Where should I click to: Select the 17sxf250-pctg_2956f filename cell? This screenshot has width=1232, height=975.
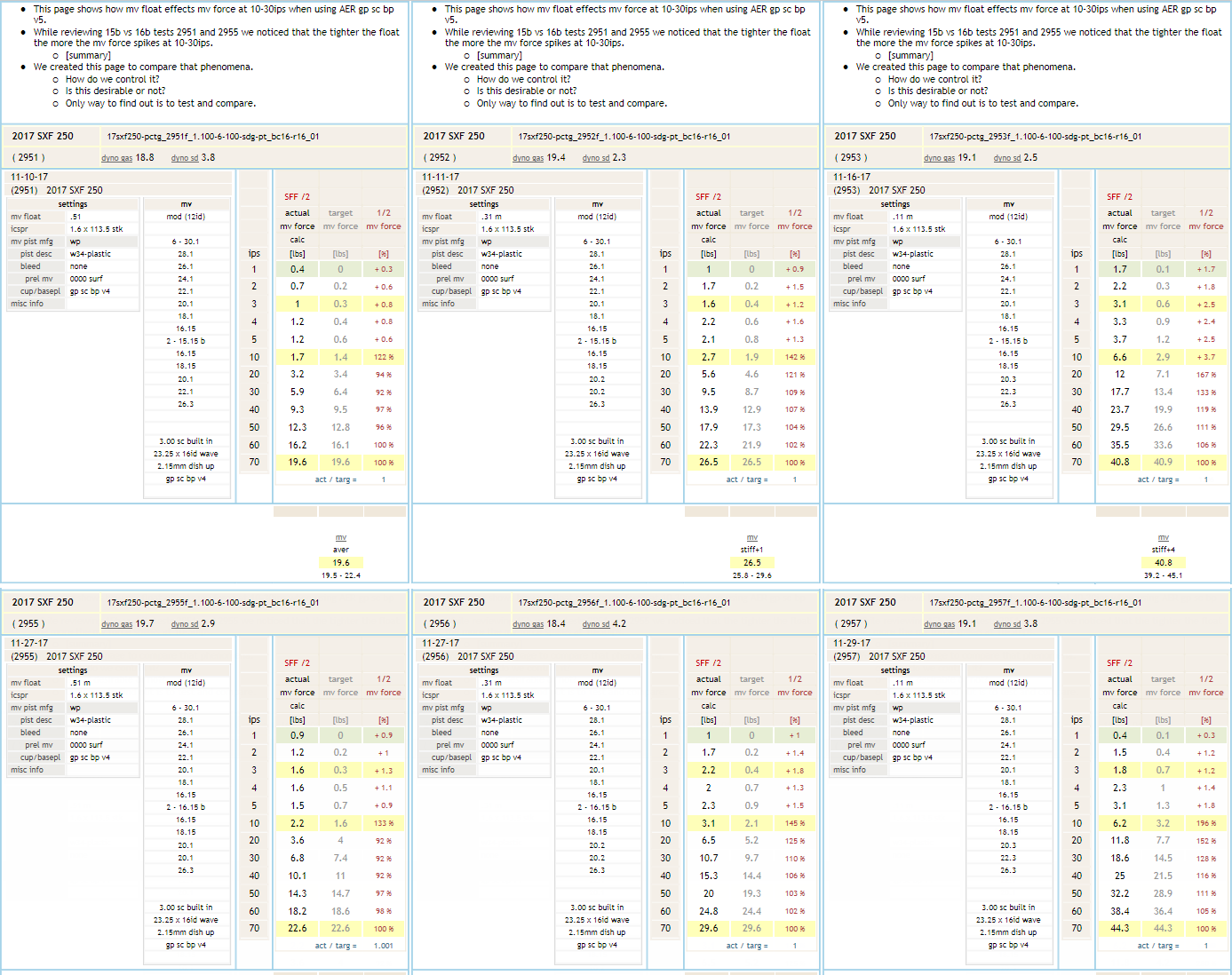(x=624, y=603)
